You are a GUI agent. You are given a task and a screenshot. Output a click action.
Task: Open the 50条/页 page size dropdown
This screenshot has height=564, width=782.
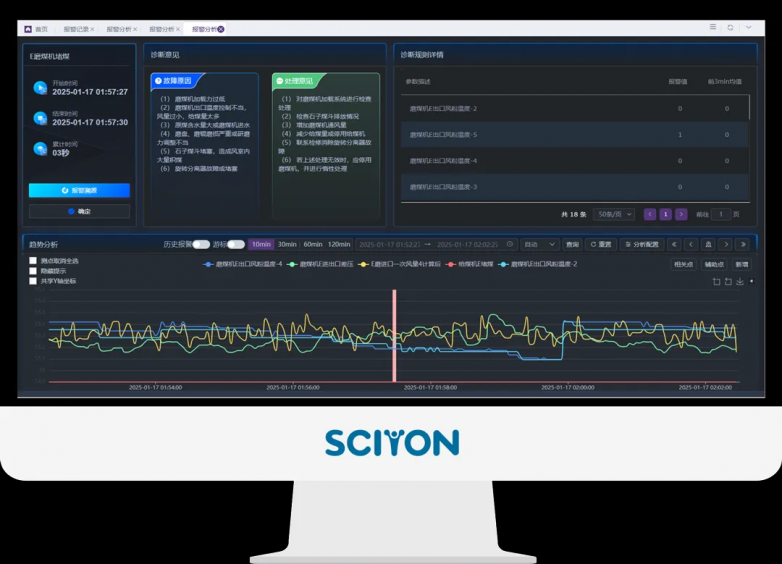tap(613, 214)
